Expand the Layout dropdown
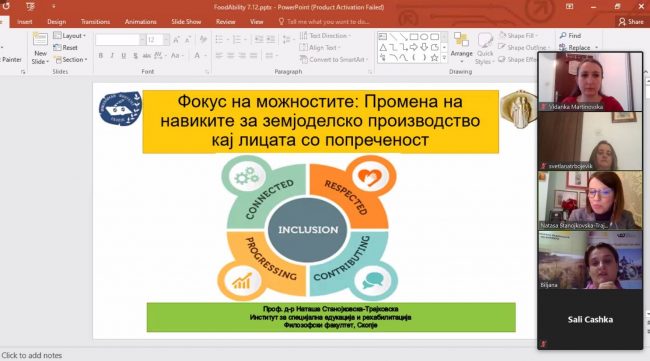Screen dimensions: 650x361 click(x=69, y=36)
